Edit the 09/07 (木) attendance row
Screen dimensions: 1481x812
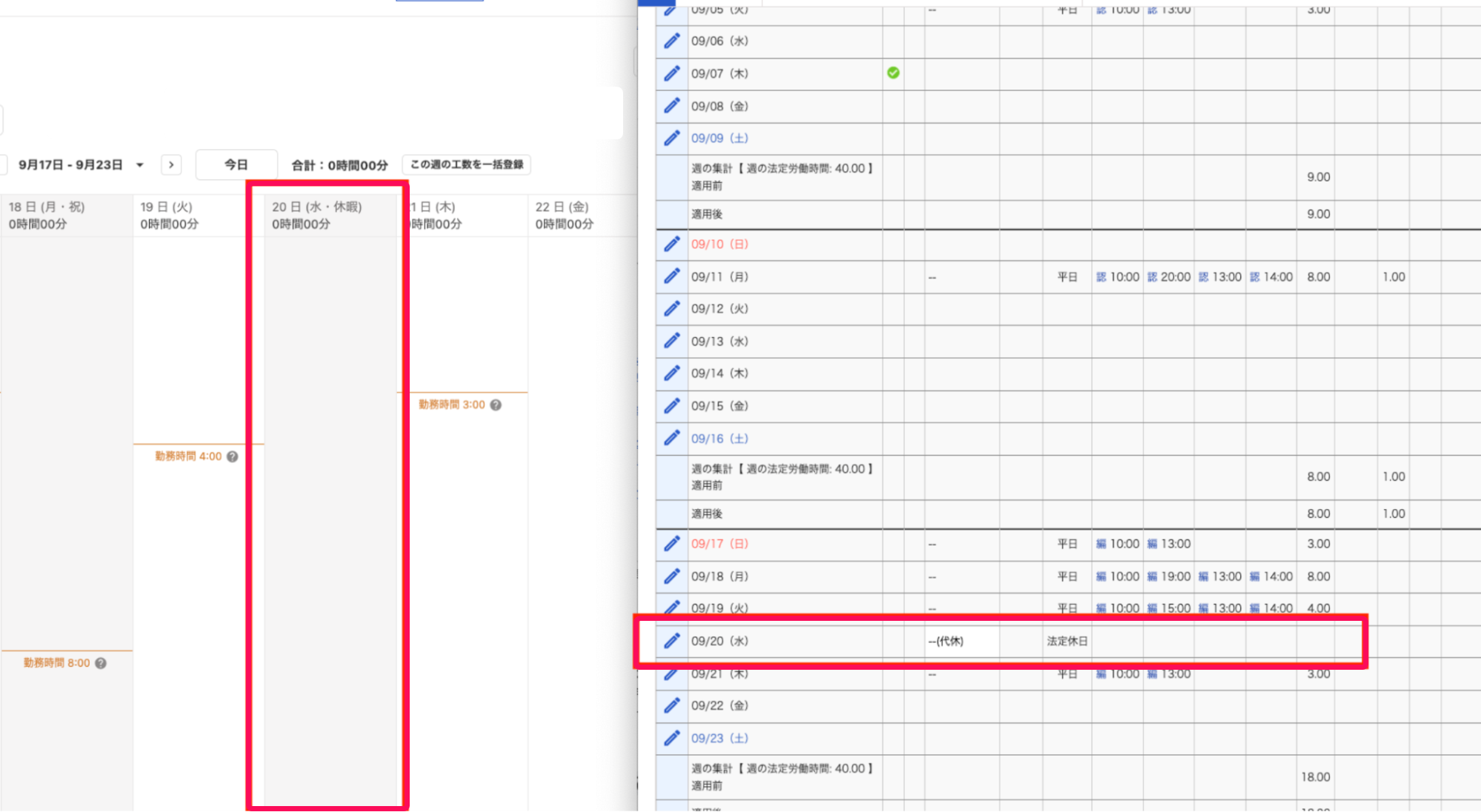(671, 73)
